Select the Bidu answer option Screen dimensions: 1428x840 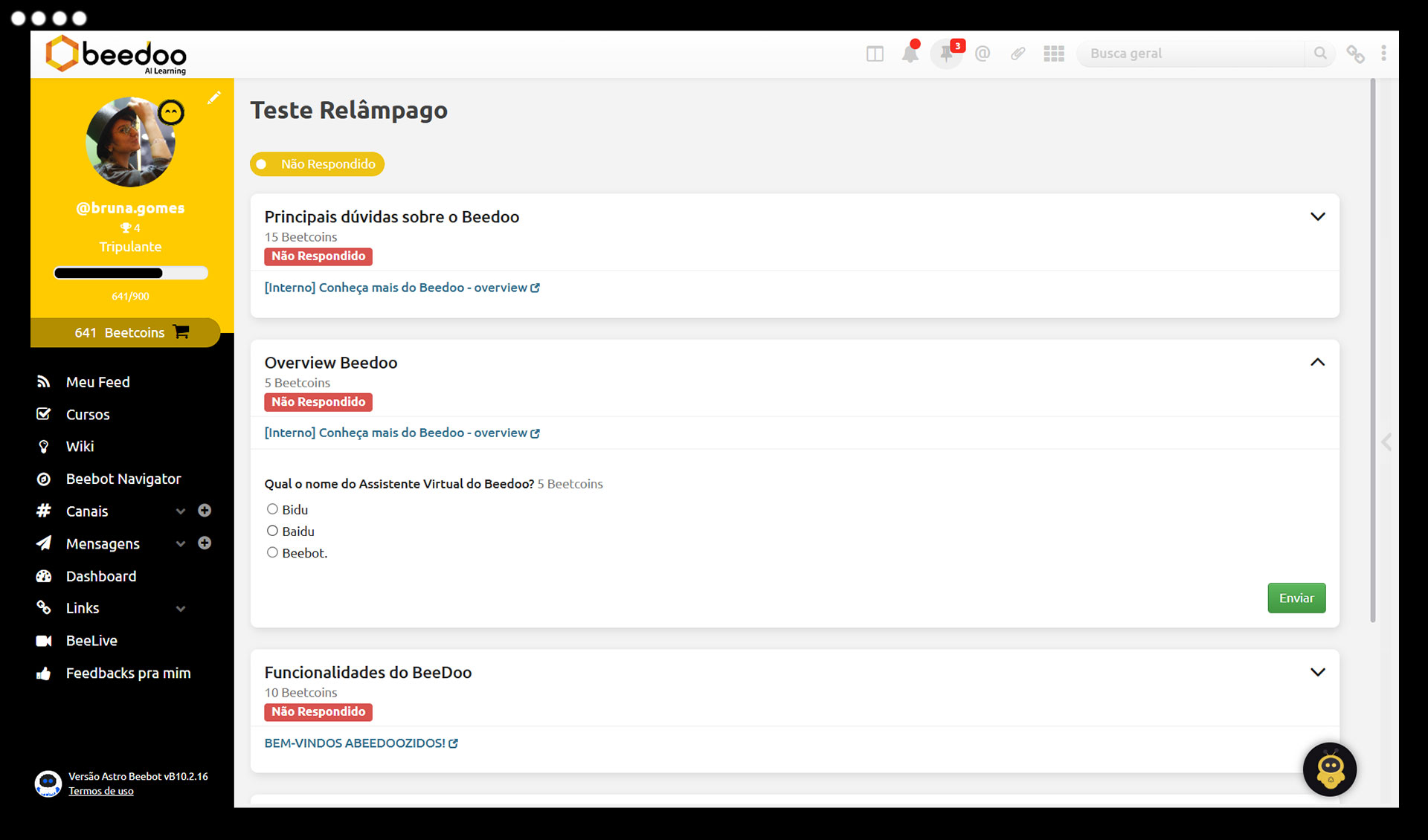click(273, 509)
